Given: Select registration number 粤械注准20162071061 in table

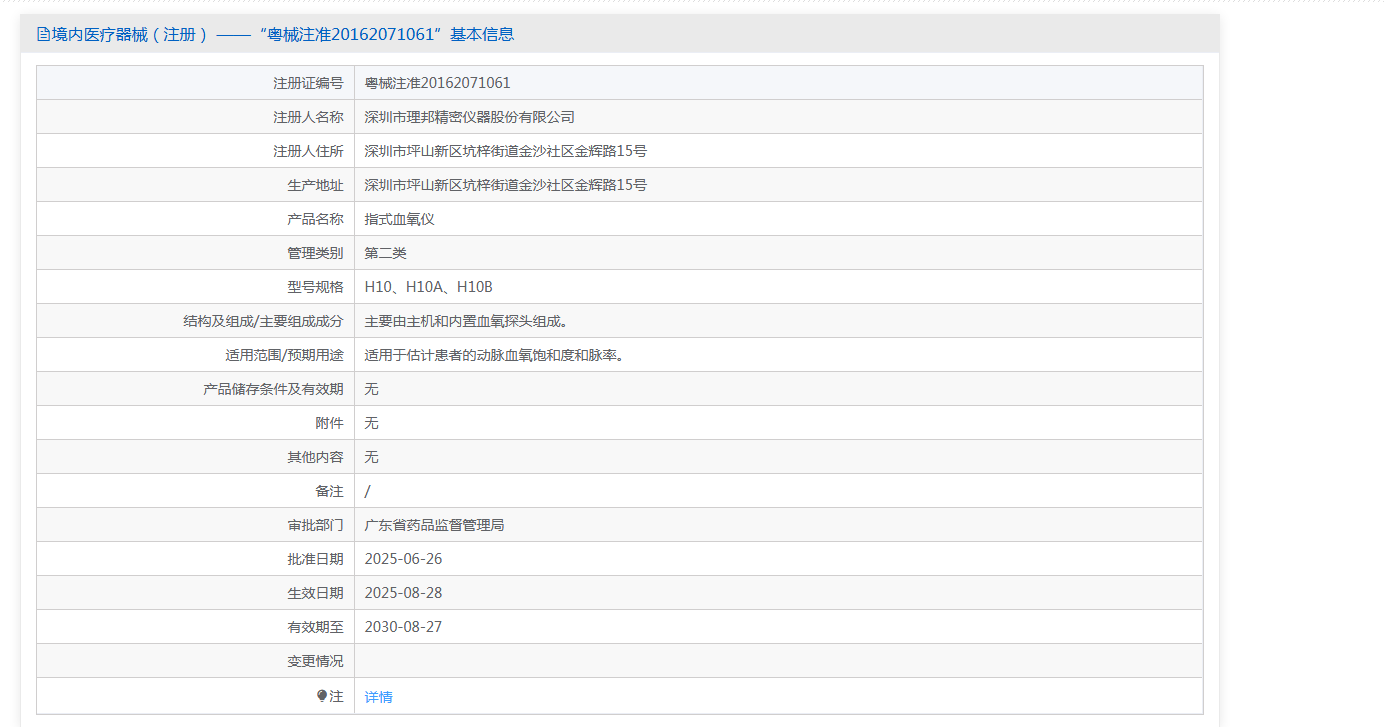Looking at the screenshot, I should (x=437, y=83).
